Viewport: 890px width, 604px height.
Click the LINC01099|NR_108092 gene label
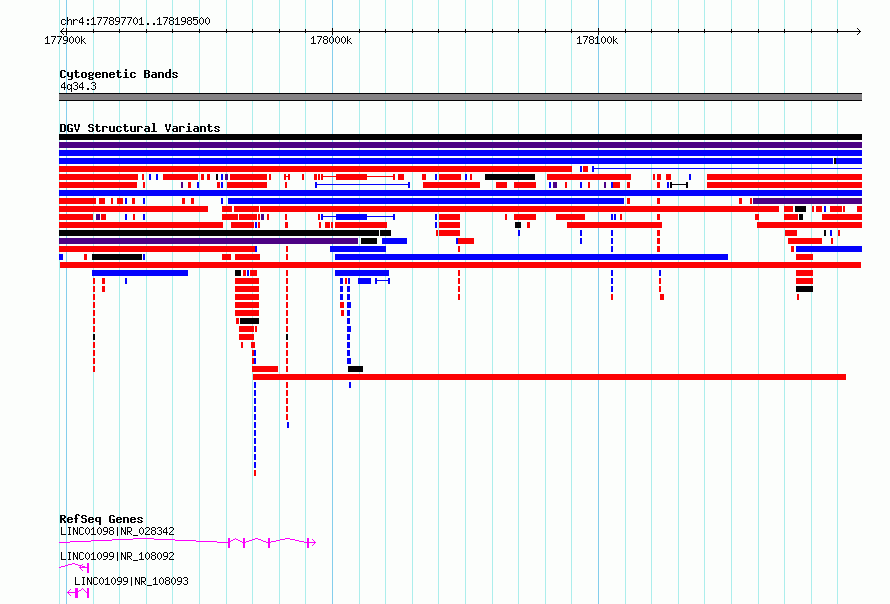pyautogui.click(x=117, y=556)
